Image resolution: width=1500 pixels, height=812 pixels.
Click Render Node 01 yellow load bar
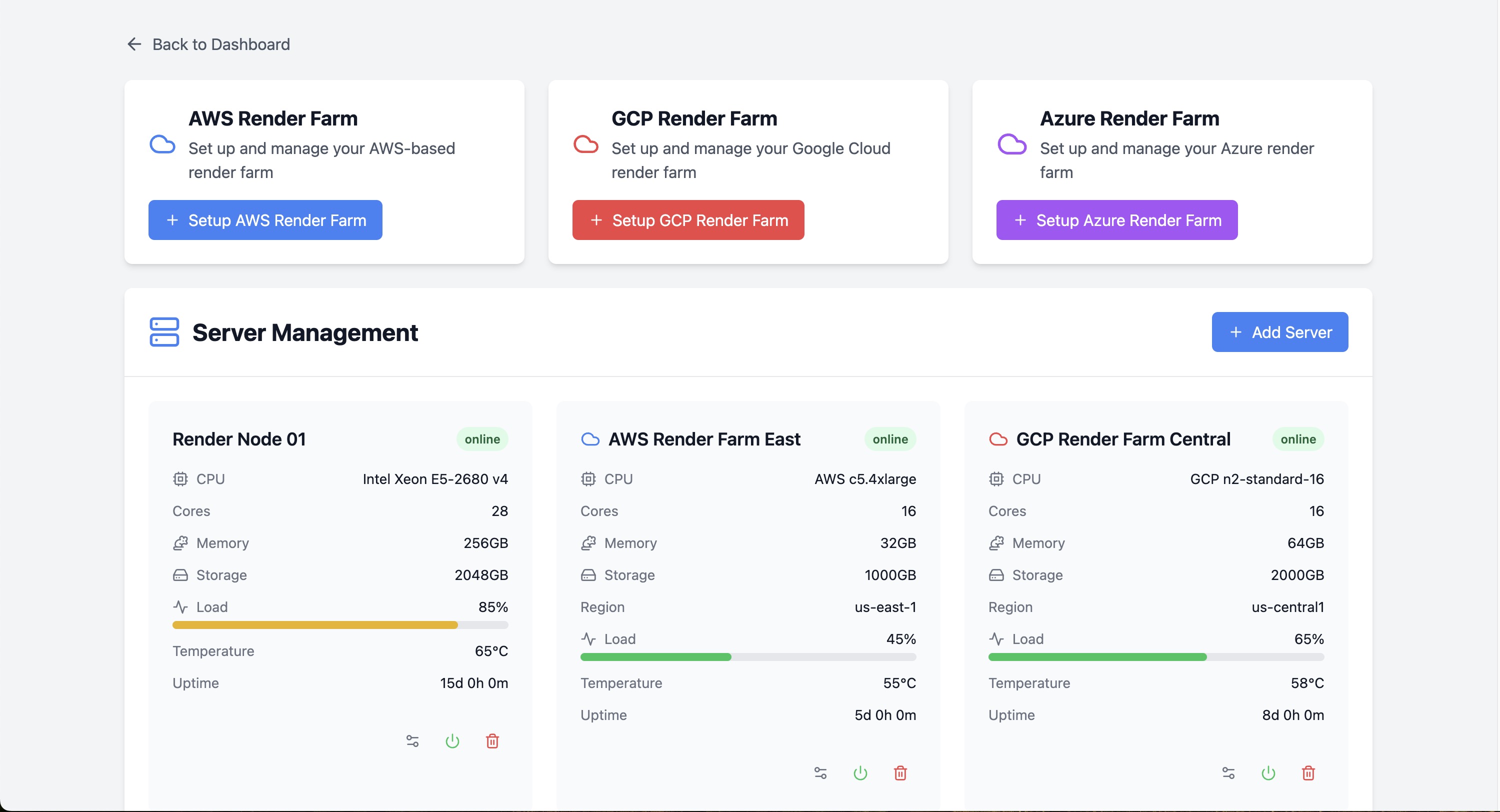pyautogui.click(x=315, y=625)
